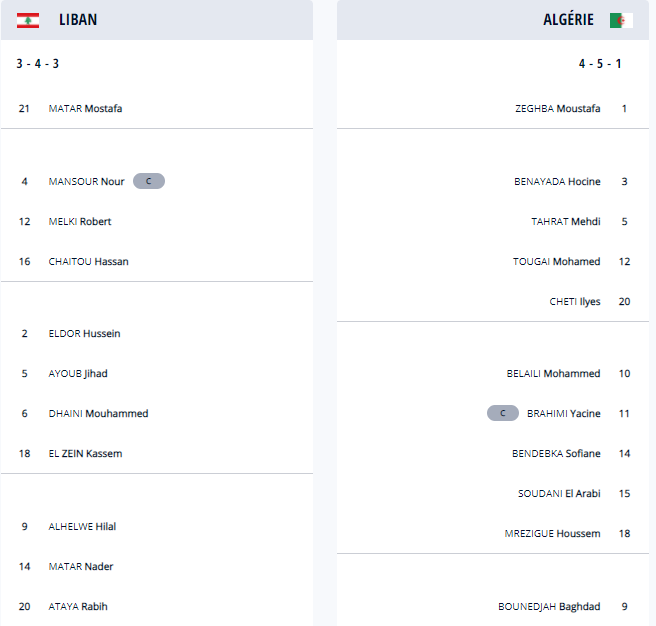Open player BENAYADA Hocine
This screenshot has width=656, height=626.
tap(557, 181)
